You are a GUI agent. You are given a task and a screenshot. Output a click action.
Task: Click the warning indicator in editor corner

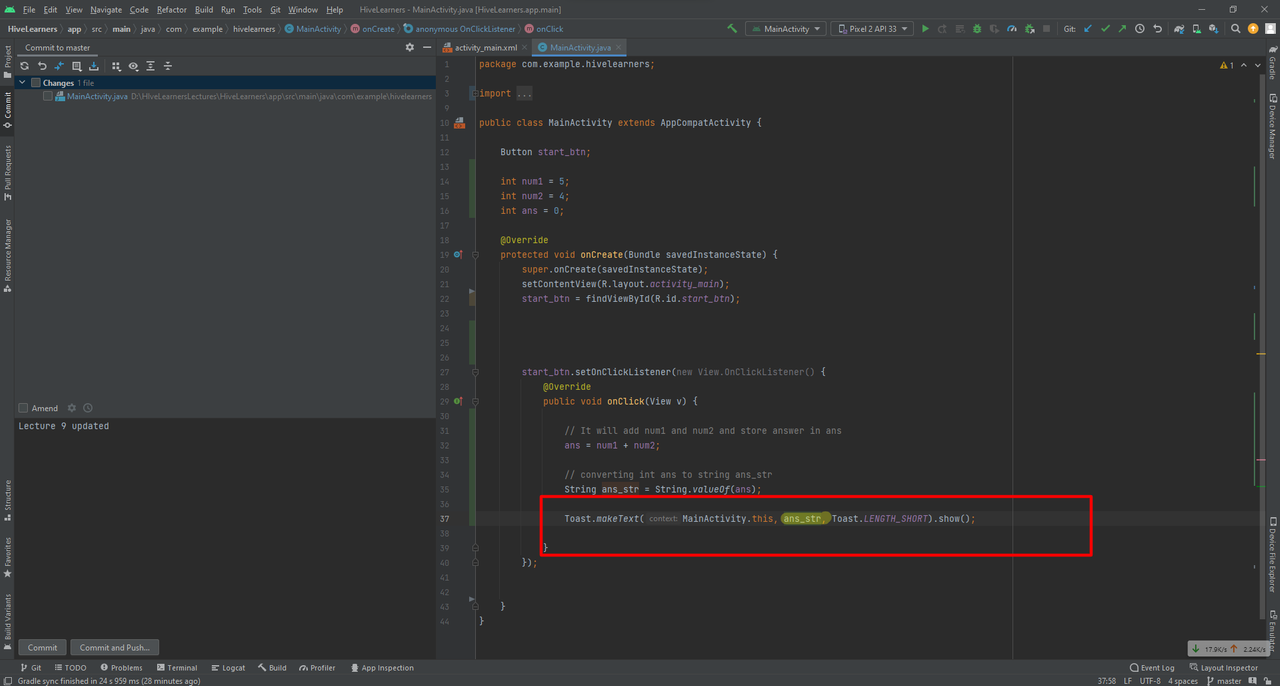point(1227,65)
